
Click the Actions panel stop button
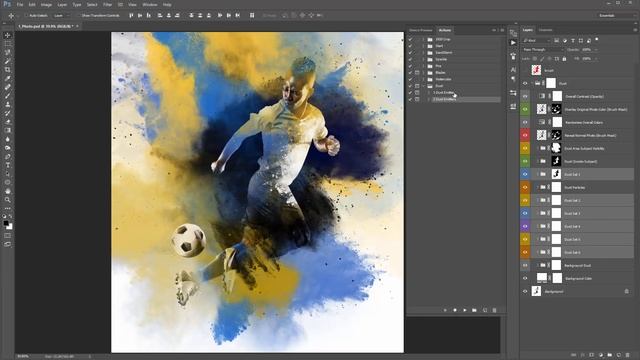click(445, 310)
